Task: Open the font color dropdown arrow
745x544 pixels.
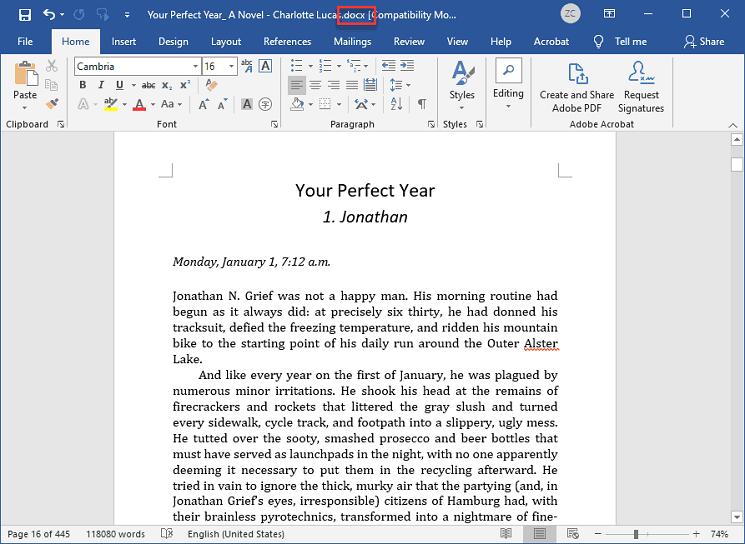Action: tap(153, 104)
